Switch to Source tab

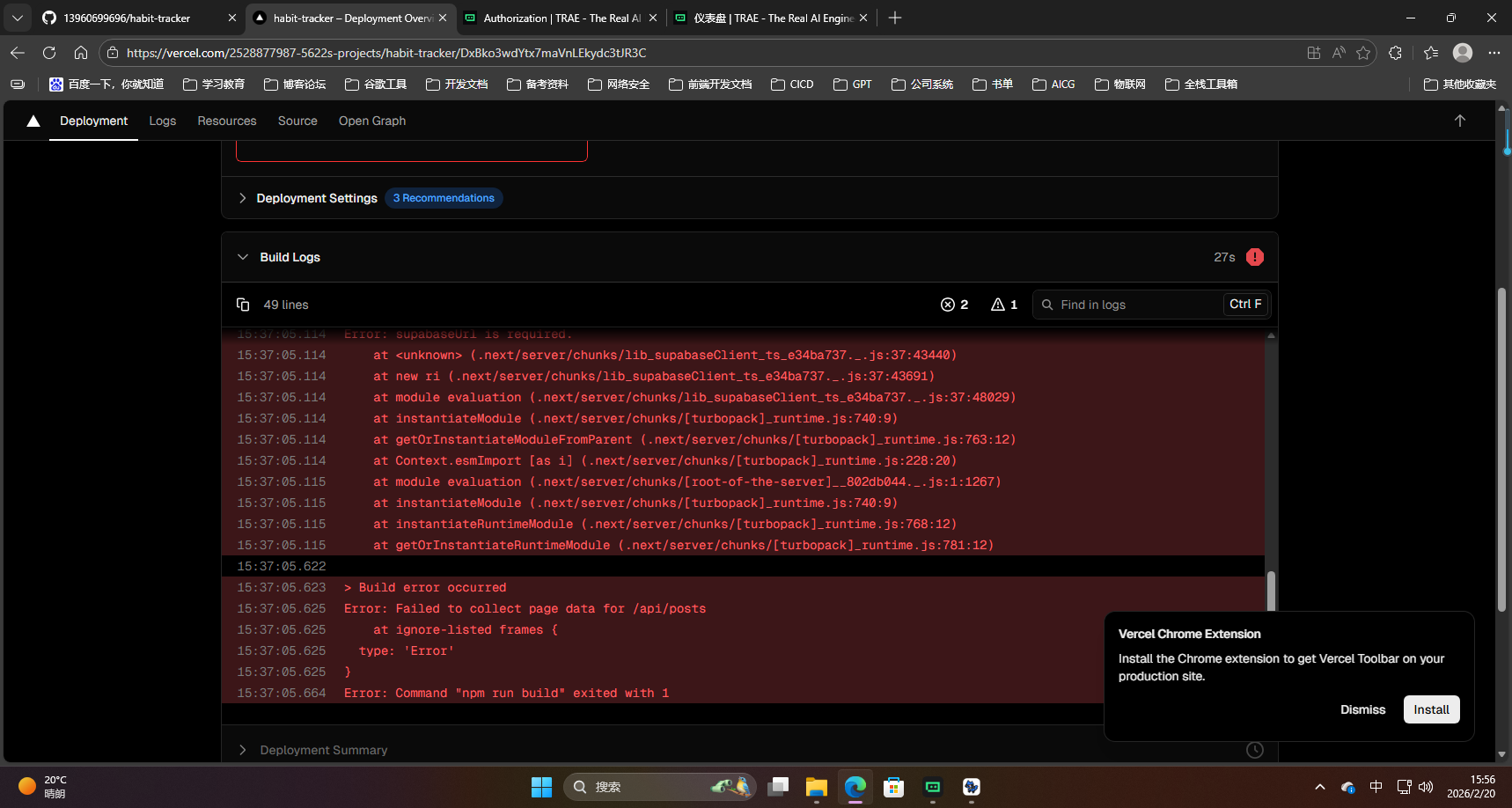[x=297, y=121]
